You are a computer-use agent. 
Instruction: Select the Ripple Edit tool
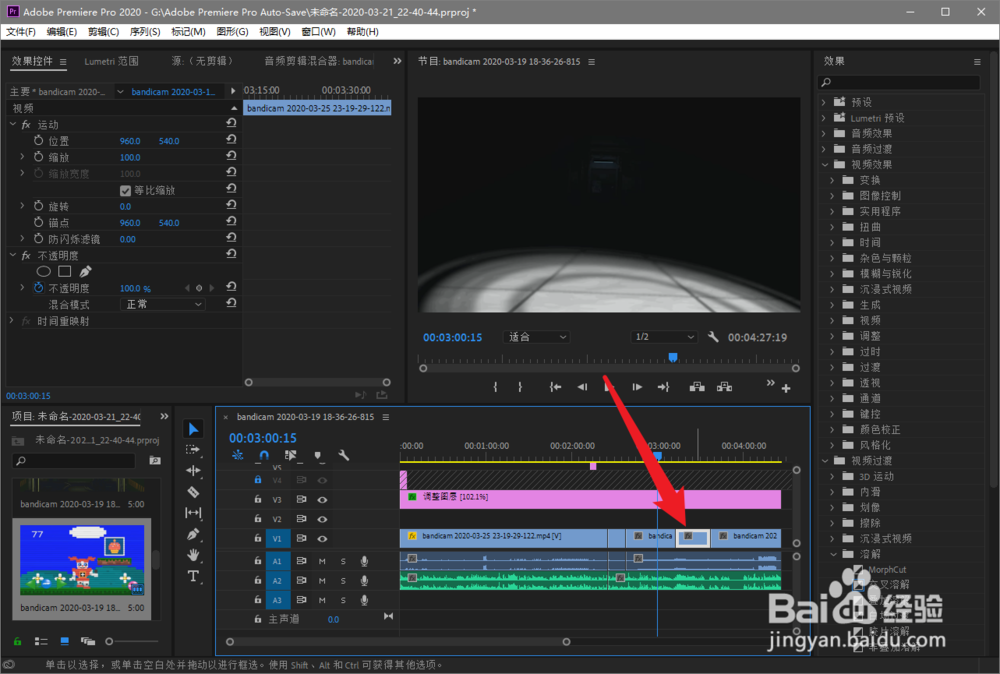193,471
